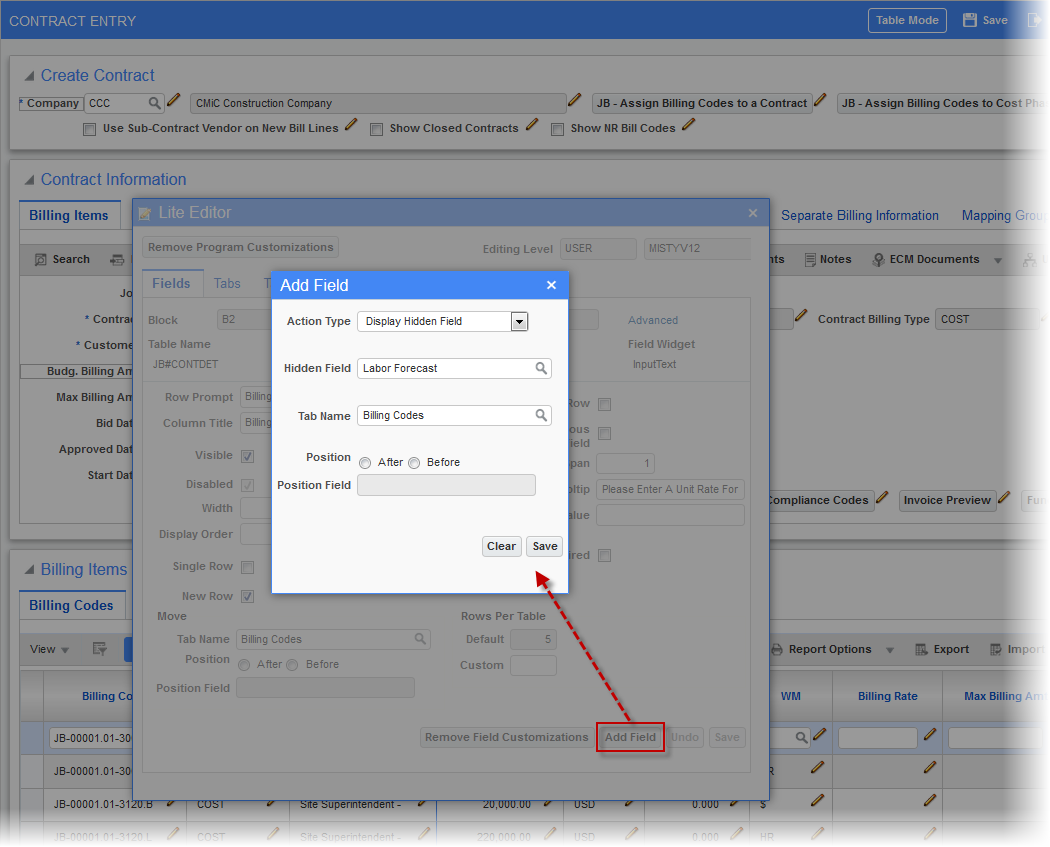The height and width of the screenshot is (847, 1050).
Task: Expand the Report Options dropdown arrow
Action: click(890, 650)
